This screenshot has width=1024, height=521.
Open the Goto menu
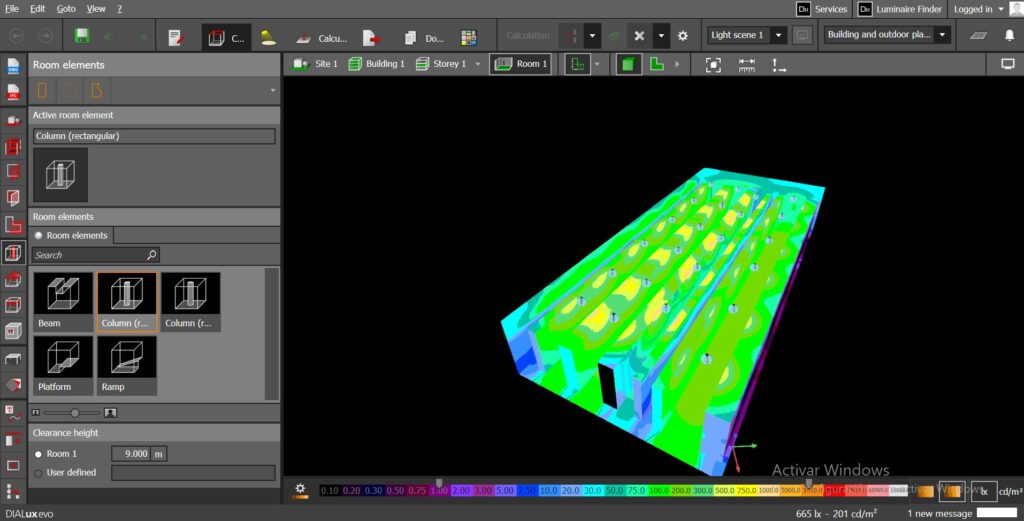point(66,8)
